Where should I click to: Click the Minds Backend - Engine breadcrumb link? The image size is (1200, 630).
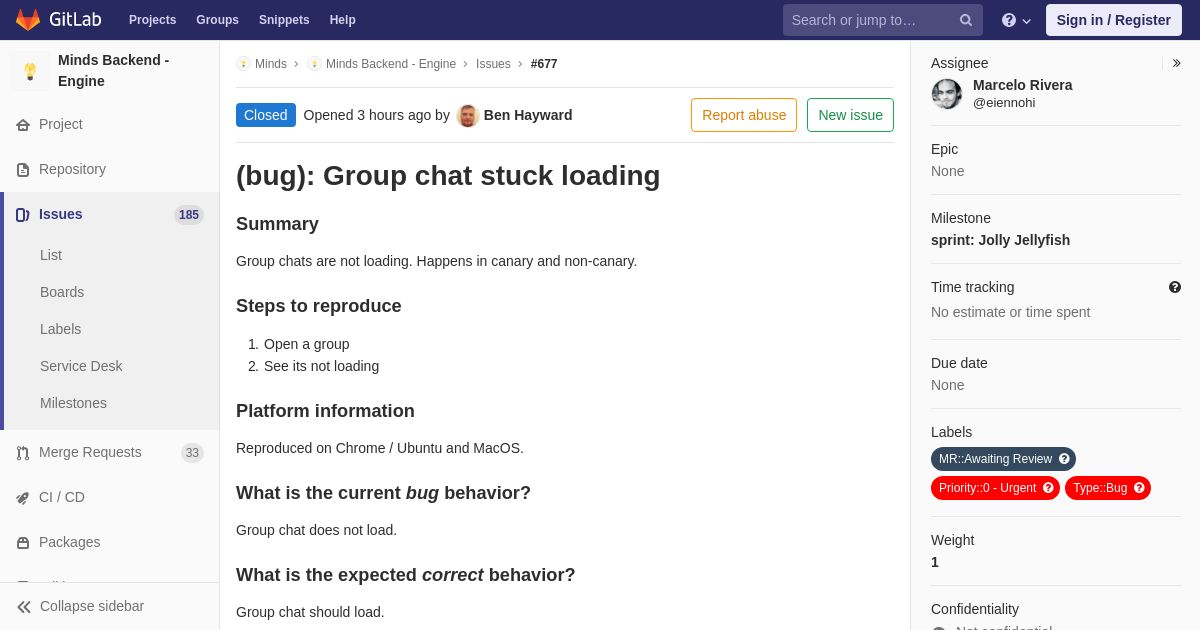(x=391, y=64)
